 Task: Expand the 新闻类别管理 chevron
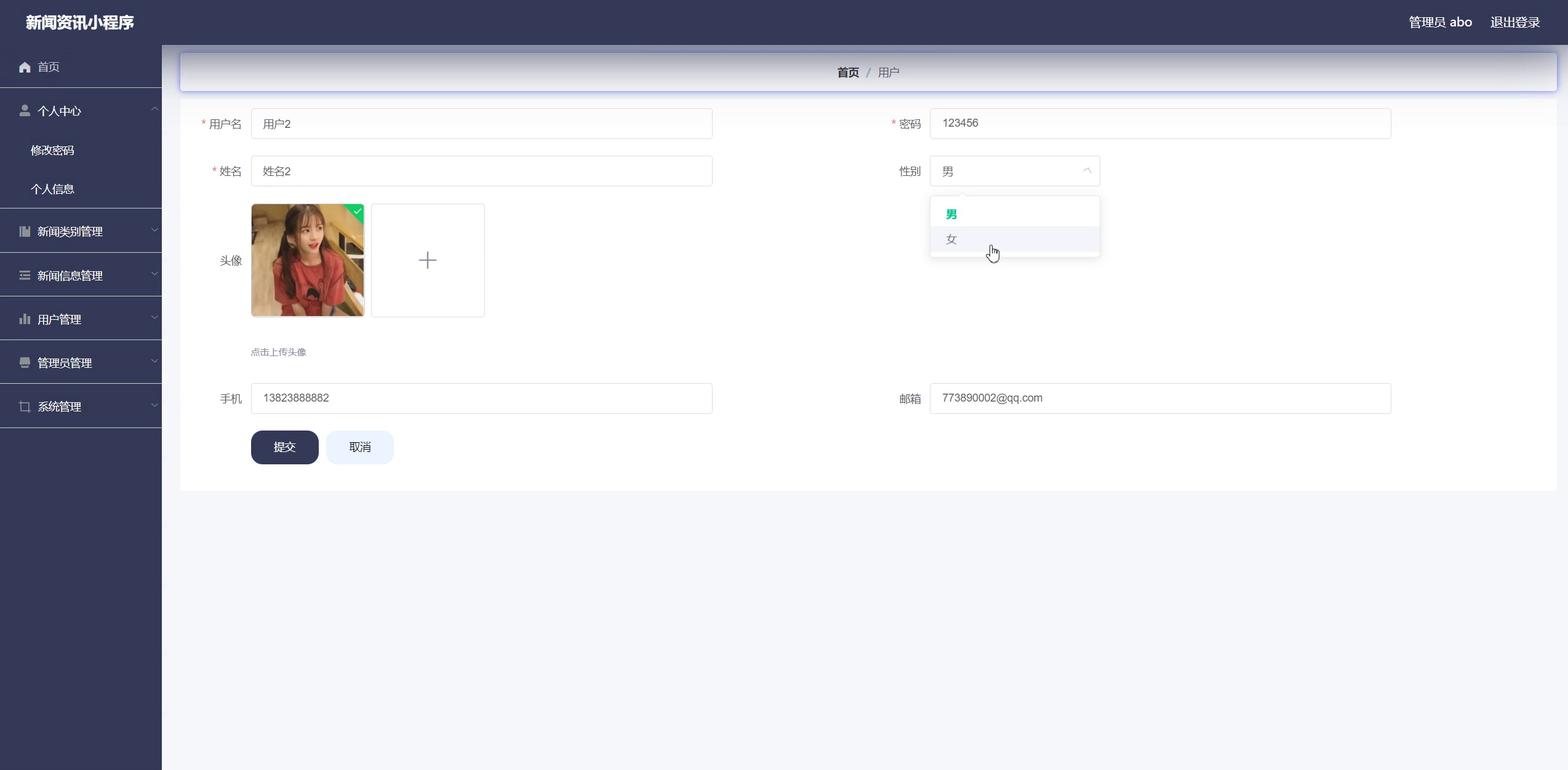pyautogui.click(x=154, y=230)
